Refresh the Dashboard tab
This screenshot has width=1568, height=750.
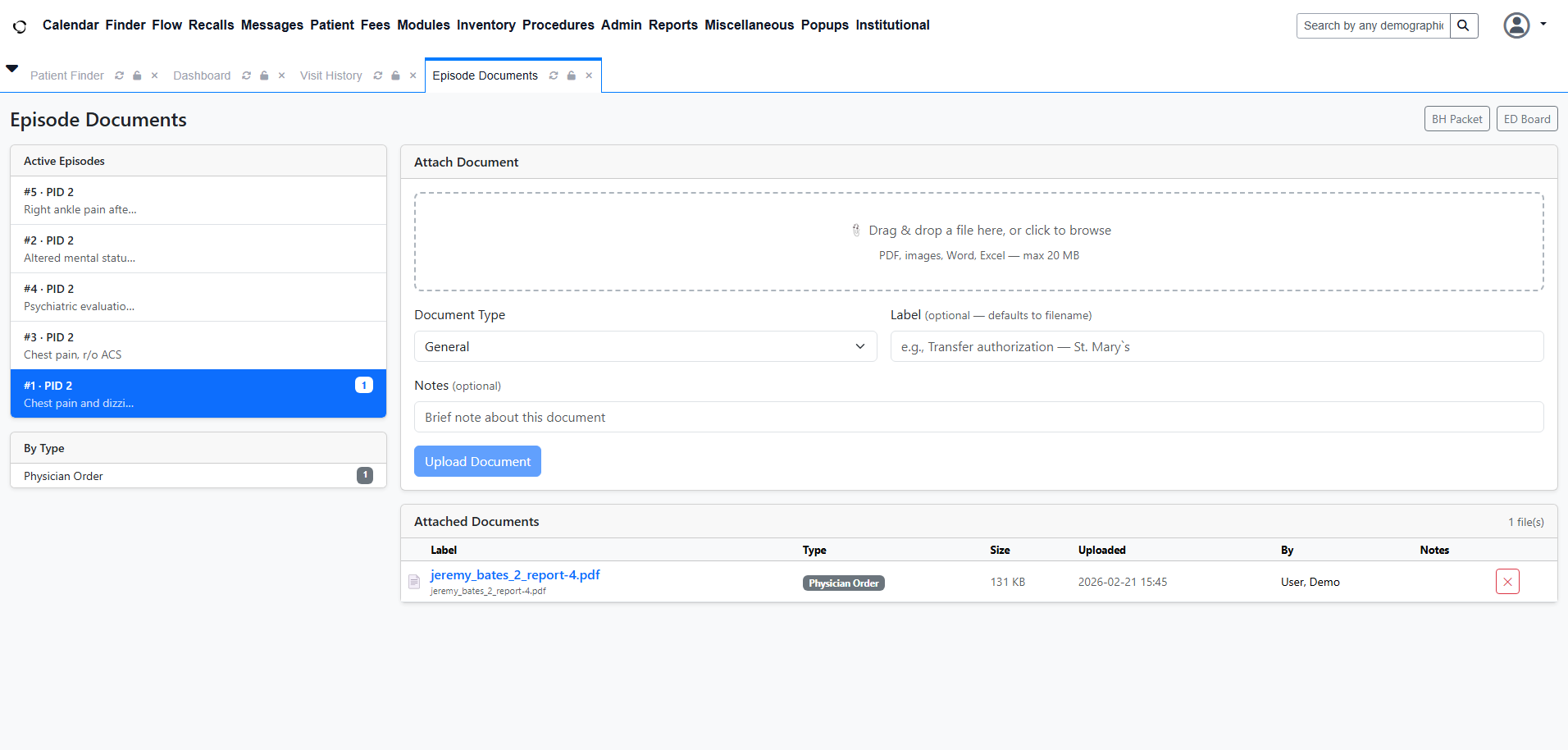tap(247, 75)
